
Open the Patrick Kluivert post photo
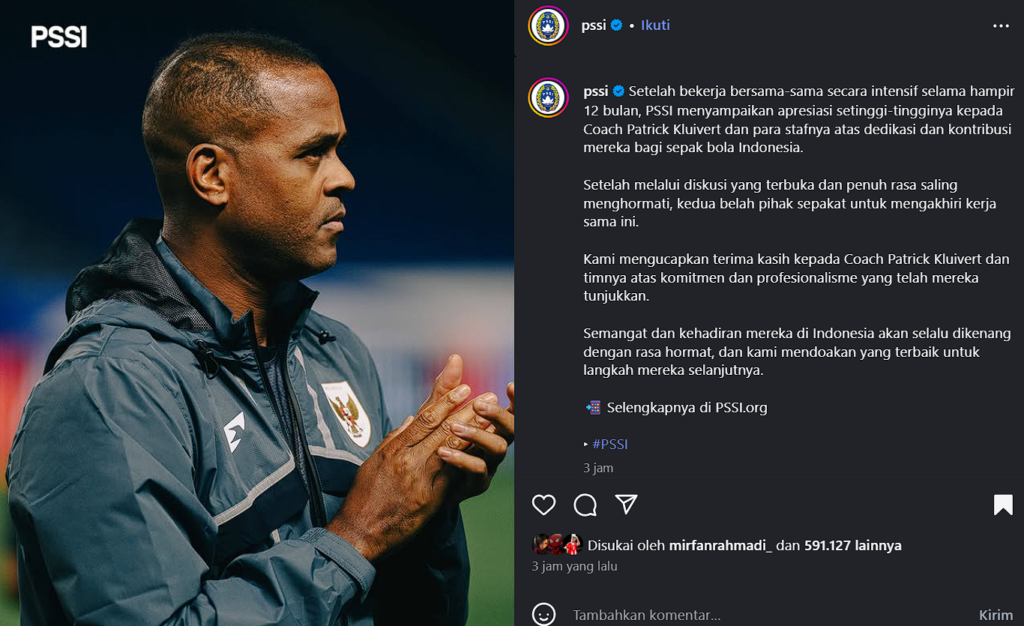(257, 313)
